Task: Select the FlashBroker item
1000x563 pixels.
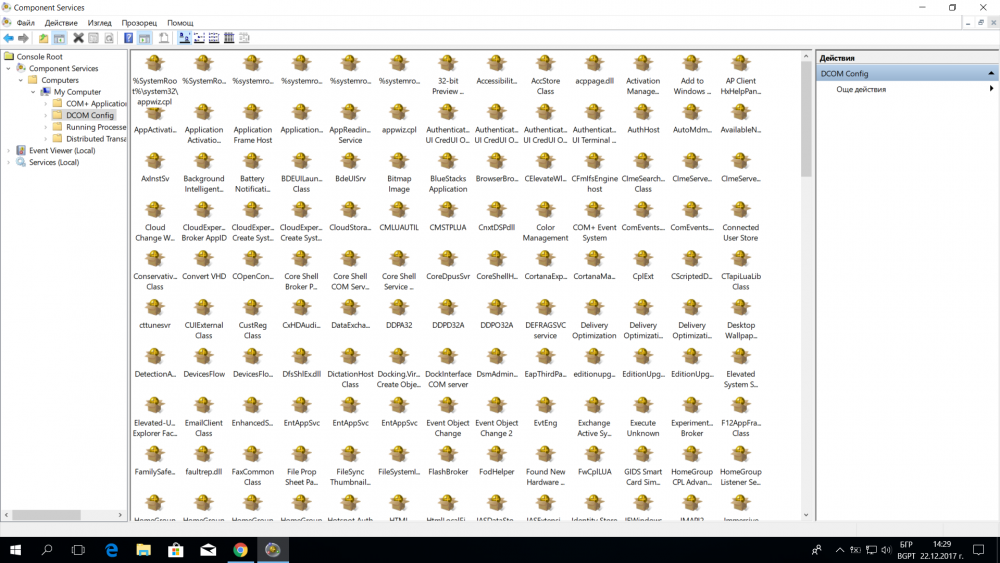Action: coord(448,460)
